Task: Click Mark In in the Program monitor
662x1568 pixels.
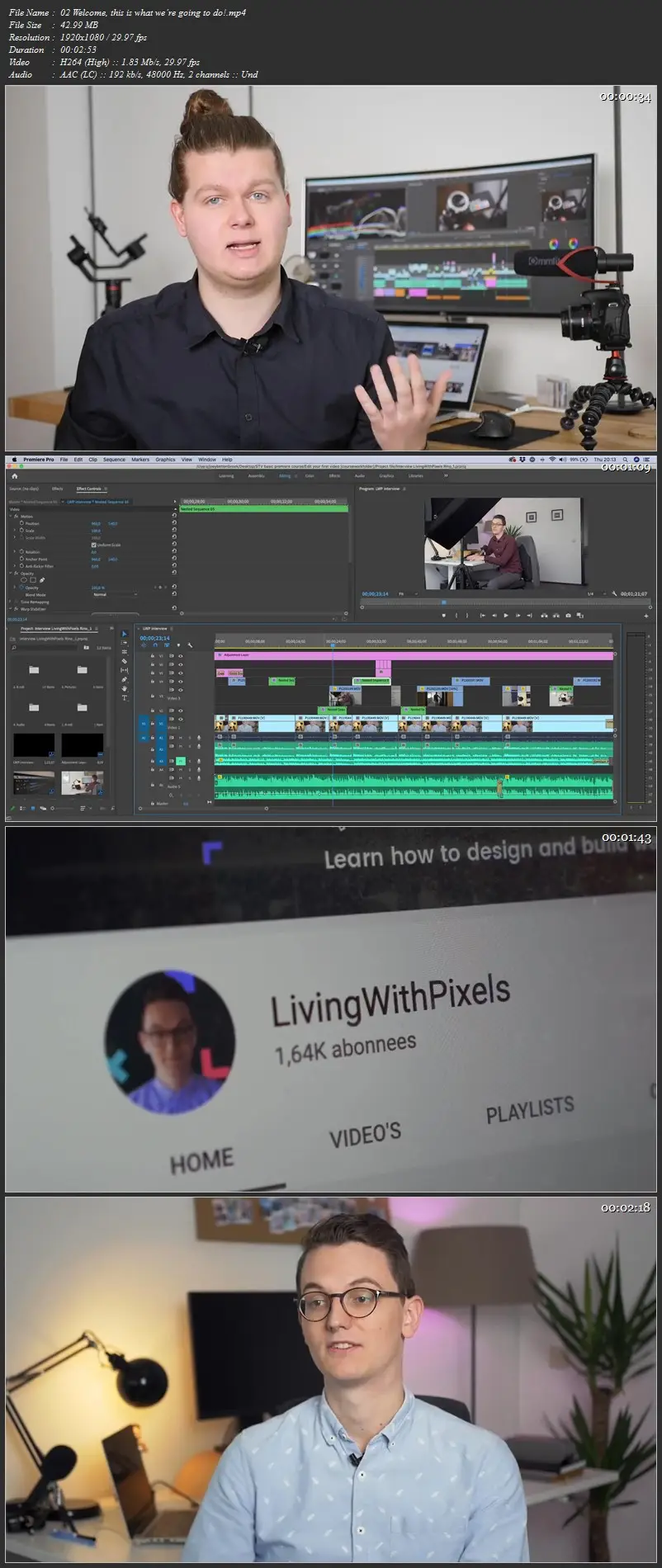Action: [456, 616]
